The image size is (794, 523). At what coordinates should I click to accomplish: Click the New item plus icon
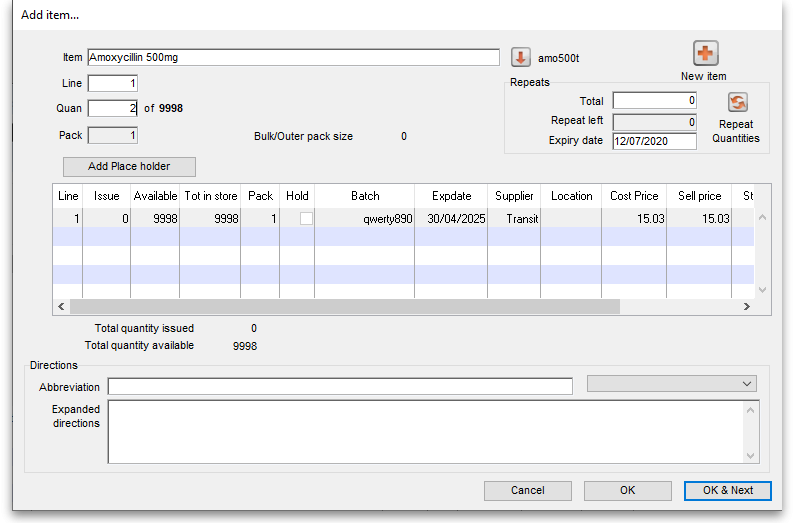point(705,54)
